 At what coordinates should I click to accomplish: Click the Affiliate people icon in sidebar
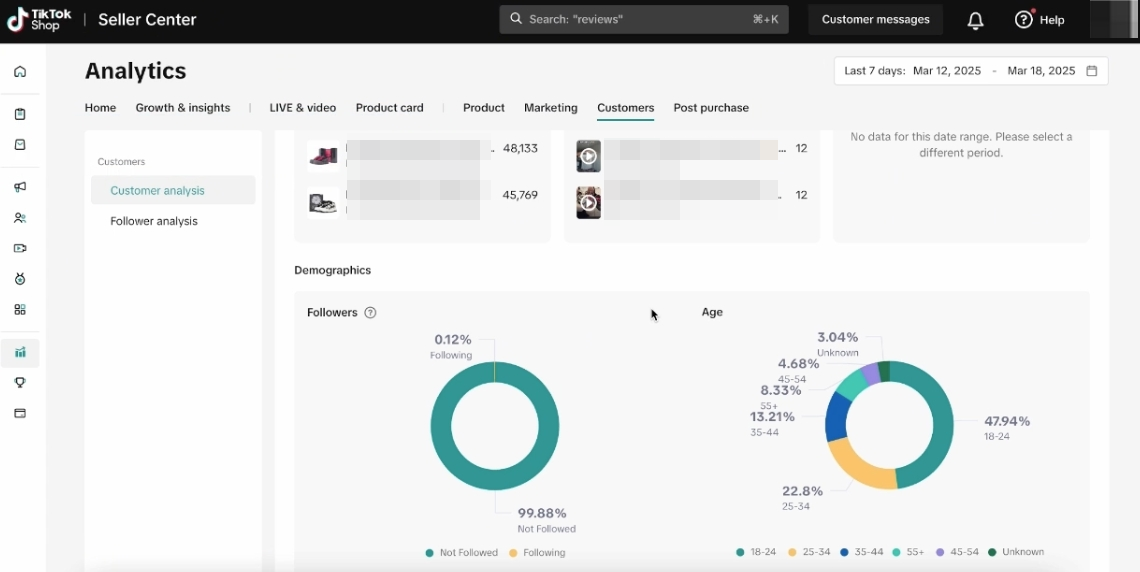(20, 218)
